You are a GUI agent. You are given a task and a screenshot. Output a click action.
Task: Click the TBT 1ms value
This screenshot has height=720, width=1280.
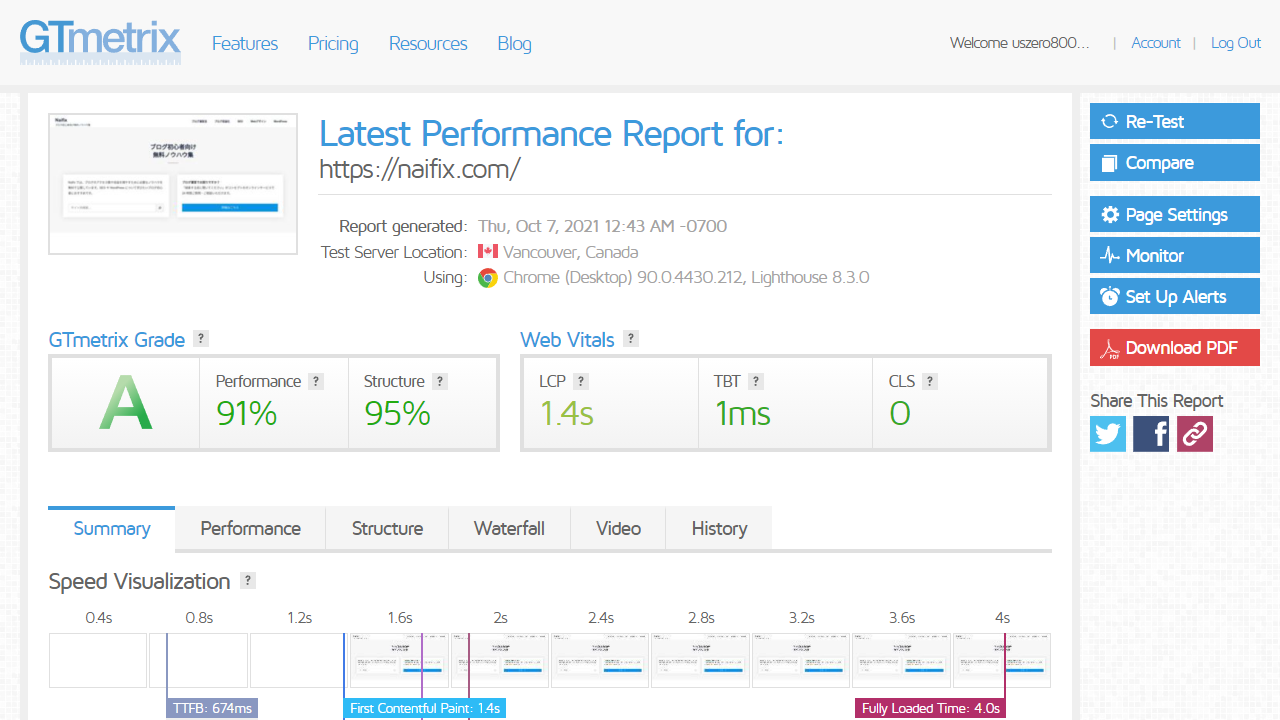pyautogui.click(x=743, y=413)
